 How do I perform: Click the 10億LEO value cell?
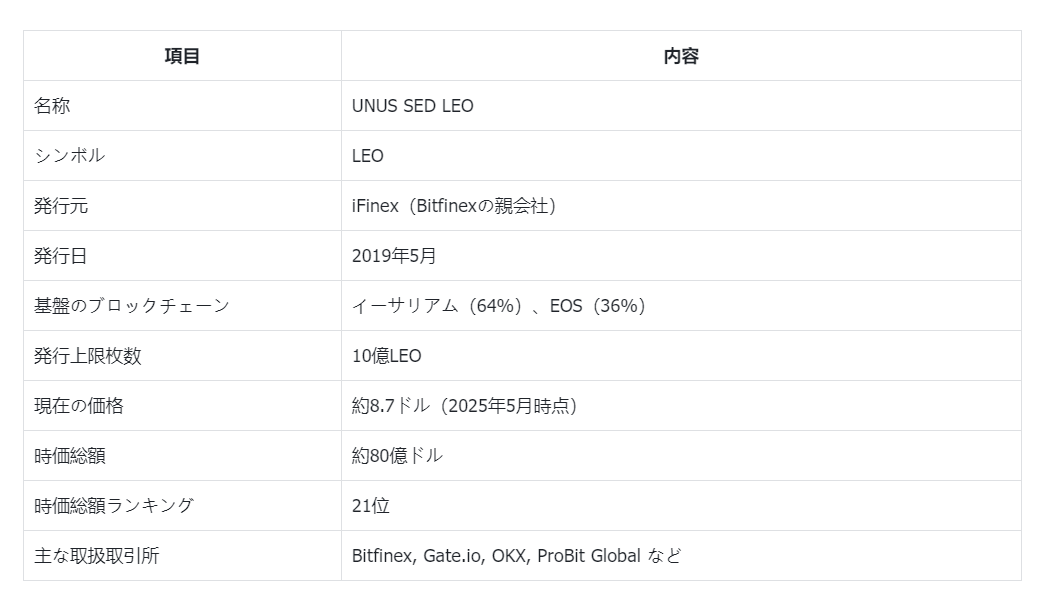tap(386, 356)
